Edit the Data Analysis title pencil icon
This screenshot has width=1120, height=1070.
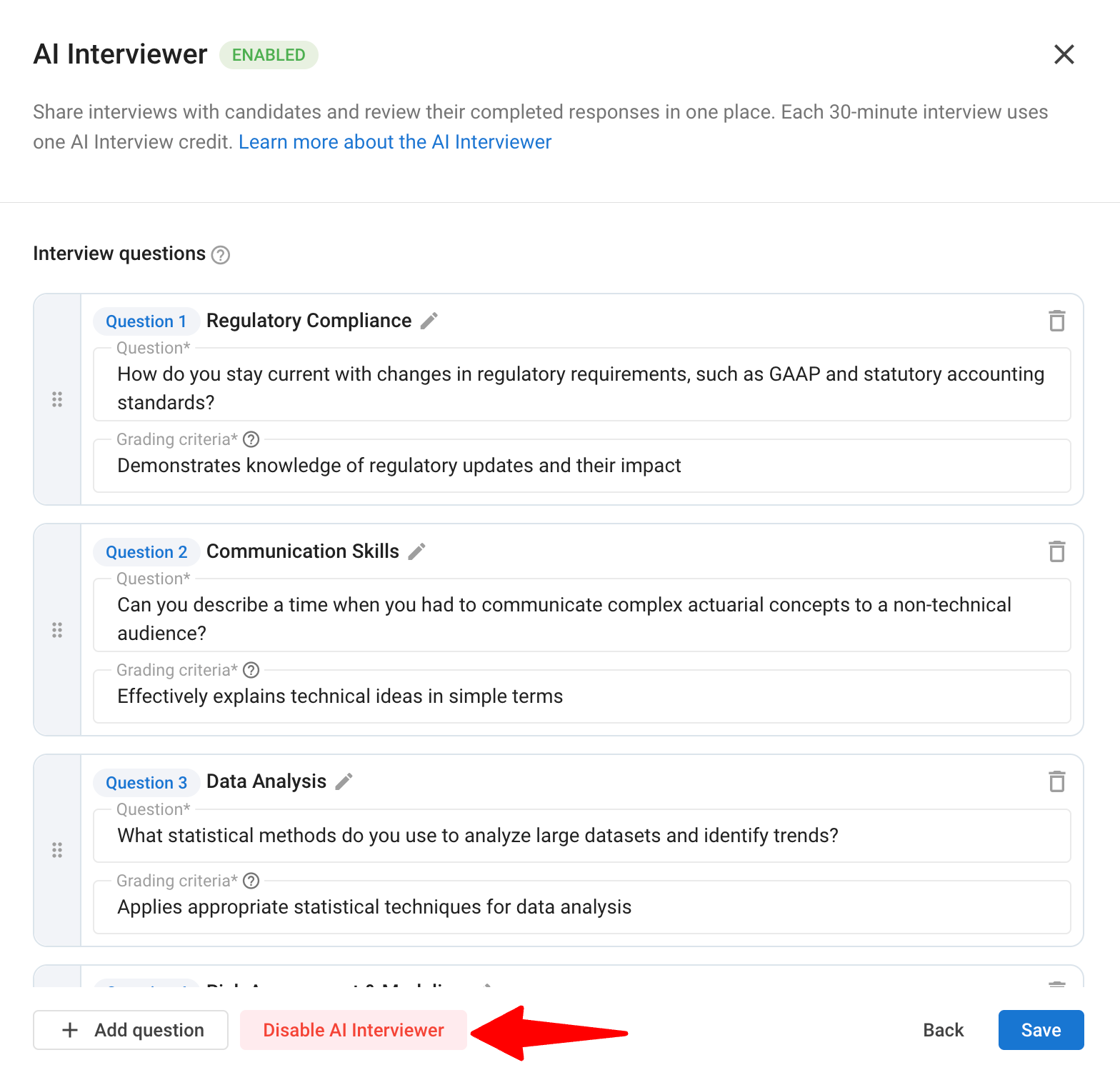coord(344,781)
